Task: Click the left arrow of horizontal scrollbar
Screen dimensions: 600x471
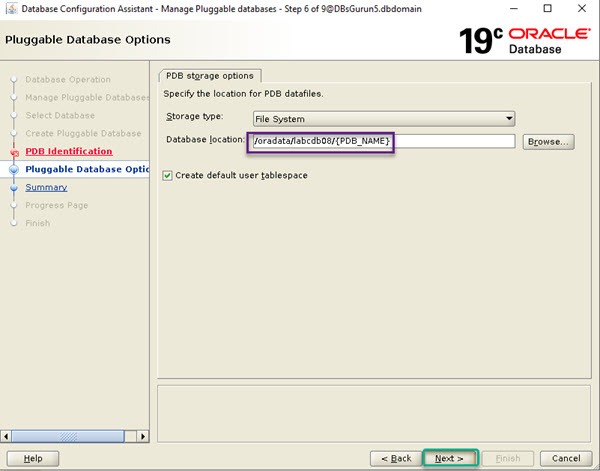Action: coord(6,436)
